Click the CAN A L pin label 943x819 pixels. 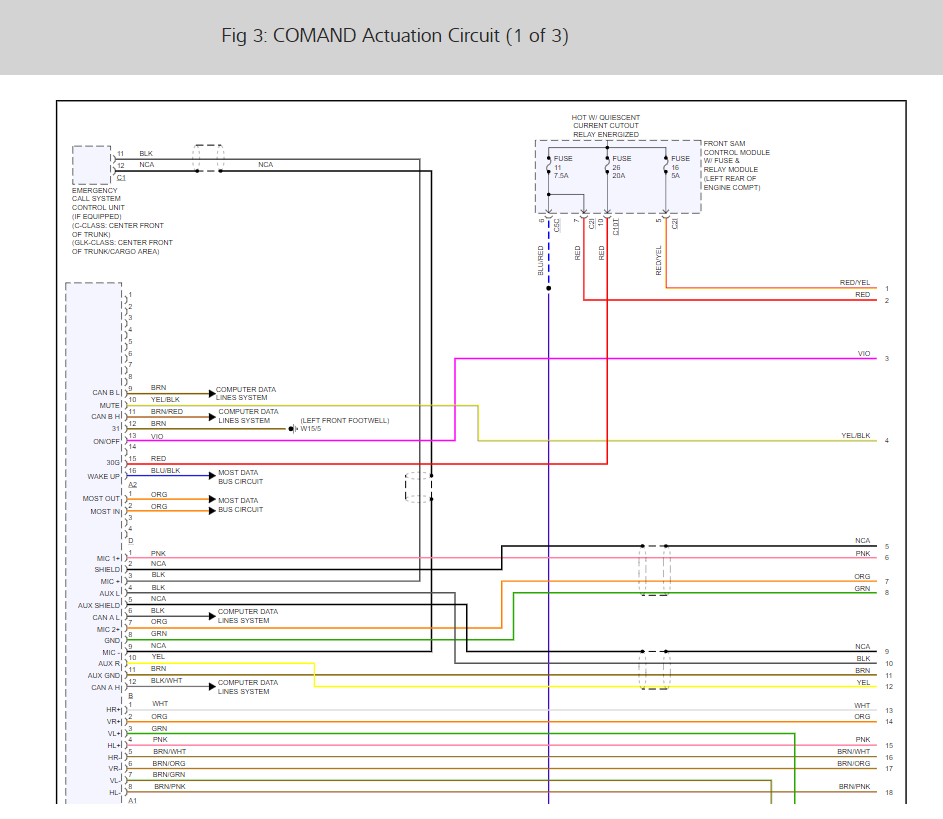coord(106,618)
